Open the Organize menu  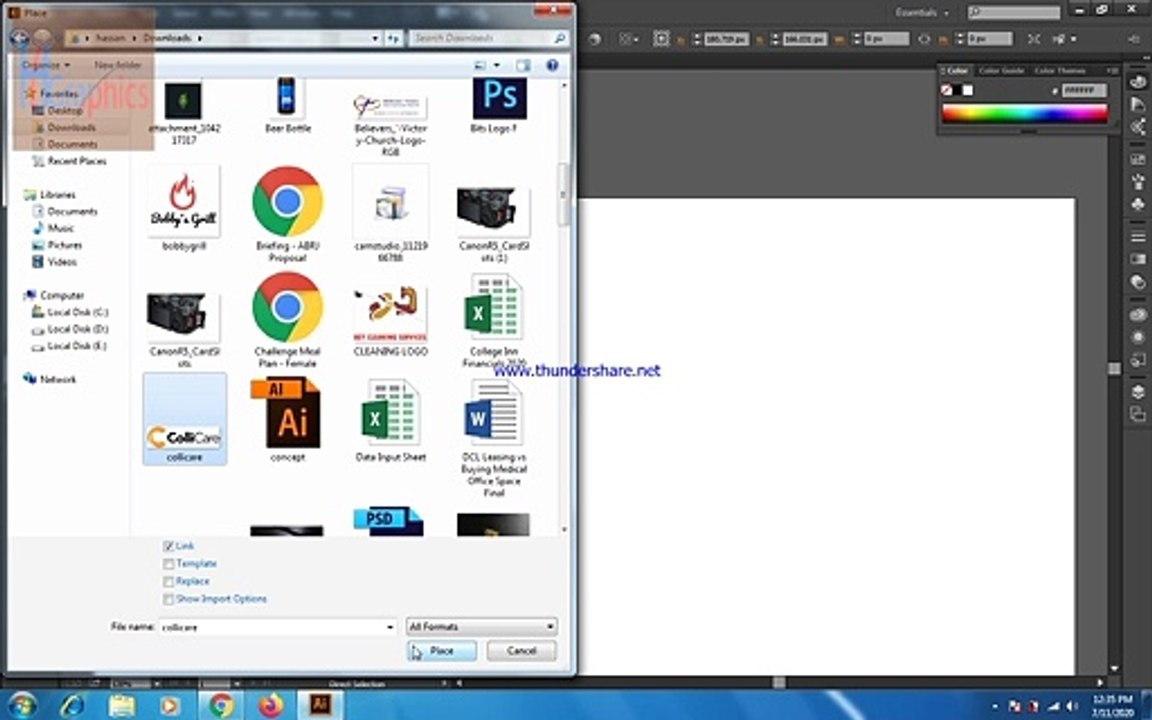[46, 65]
